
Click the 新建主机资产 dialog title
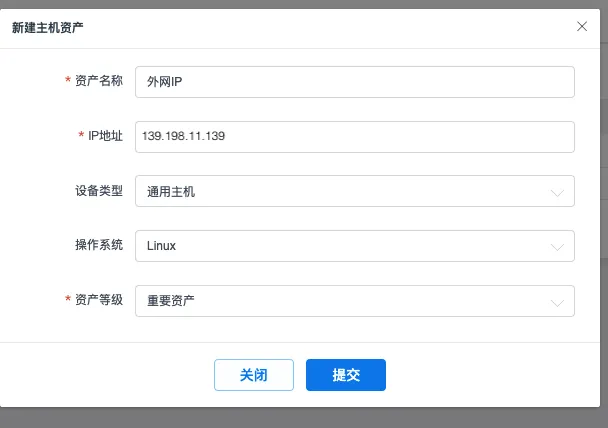[47, 27]
